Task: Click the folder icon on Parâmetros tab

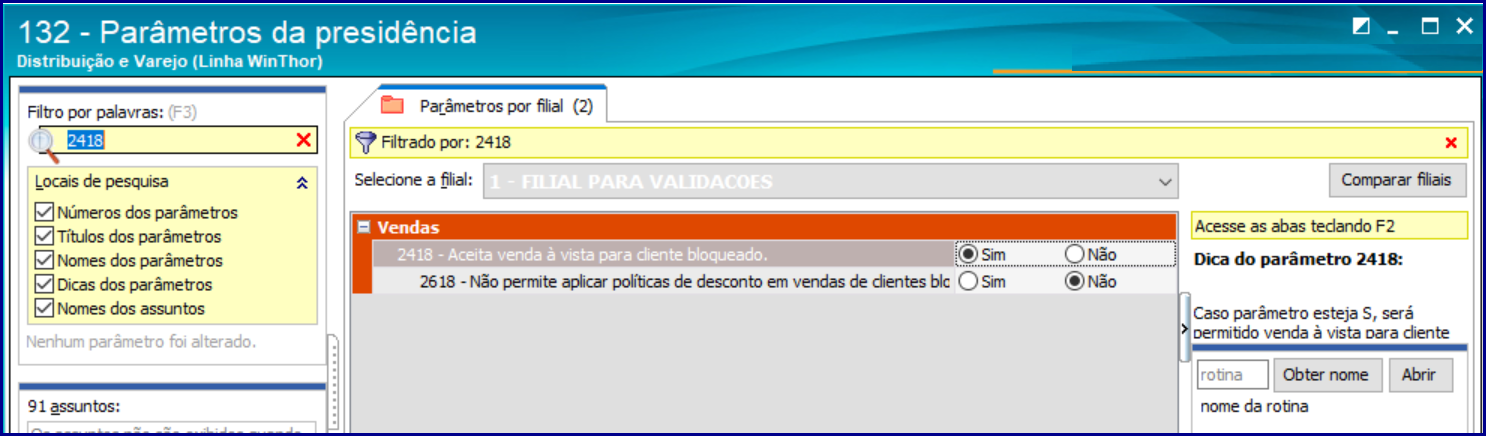Action: (x=392, y=105)
